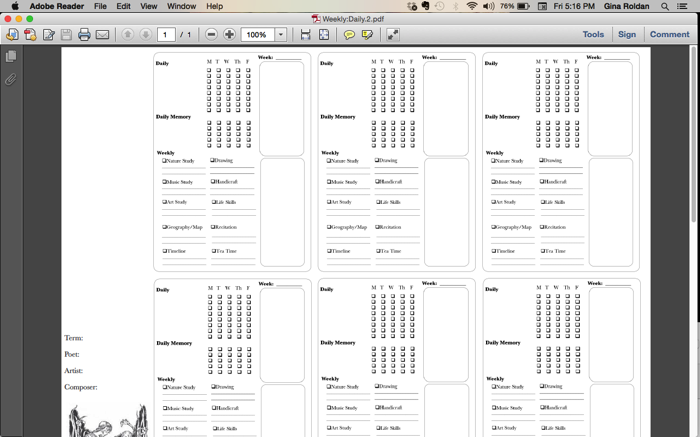Go to previous page arrow
The image size is (700, 437).
128,34
